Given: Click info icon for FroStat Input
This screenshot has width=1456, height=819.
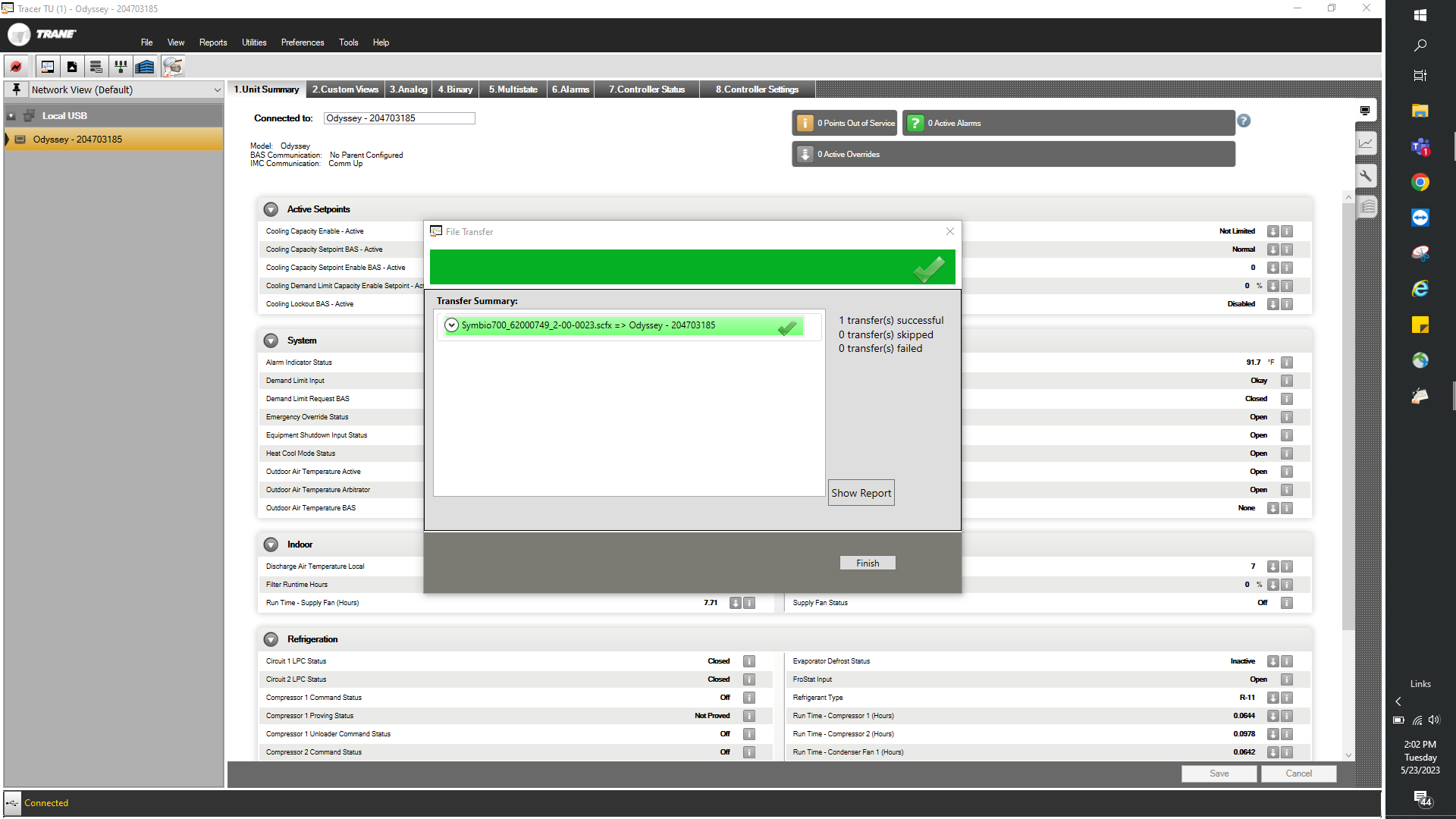Looking at the screenshot, I should click(1287, 679).
